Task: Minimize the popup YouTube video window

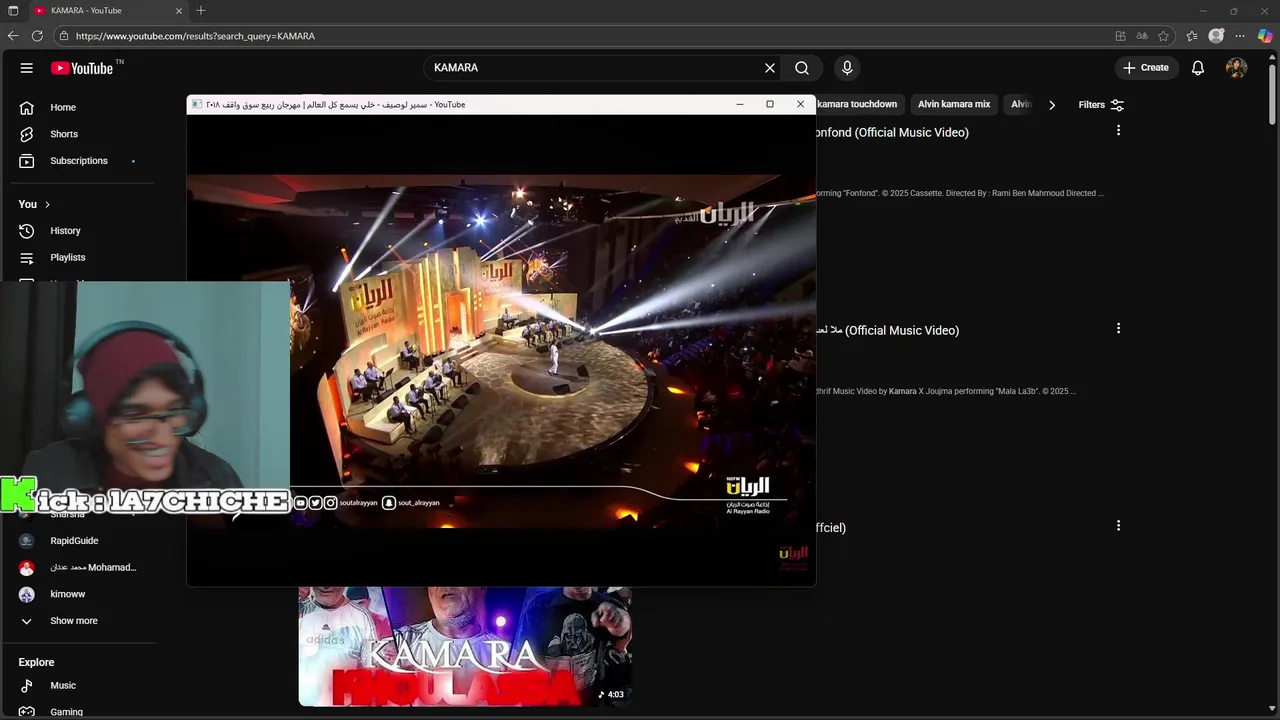Action: (x=740, y=104)
